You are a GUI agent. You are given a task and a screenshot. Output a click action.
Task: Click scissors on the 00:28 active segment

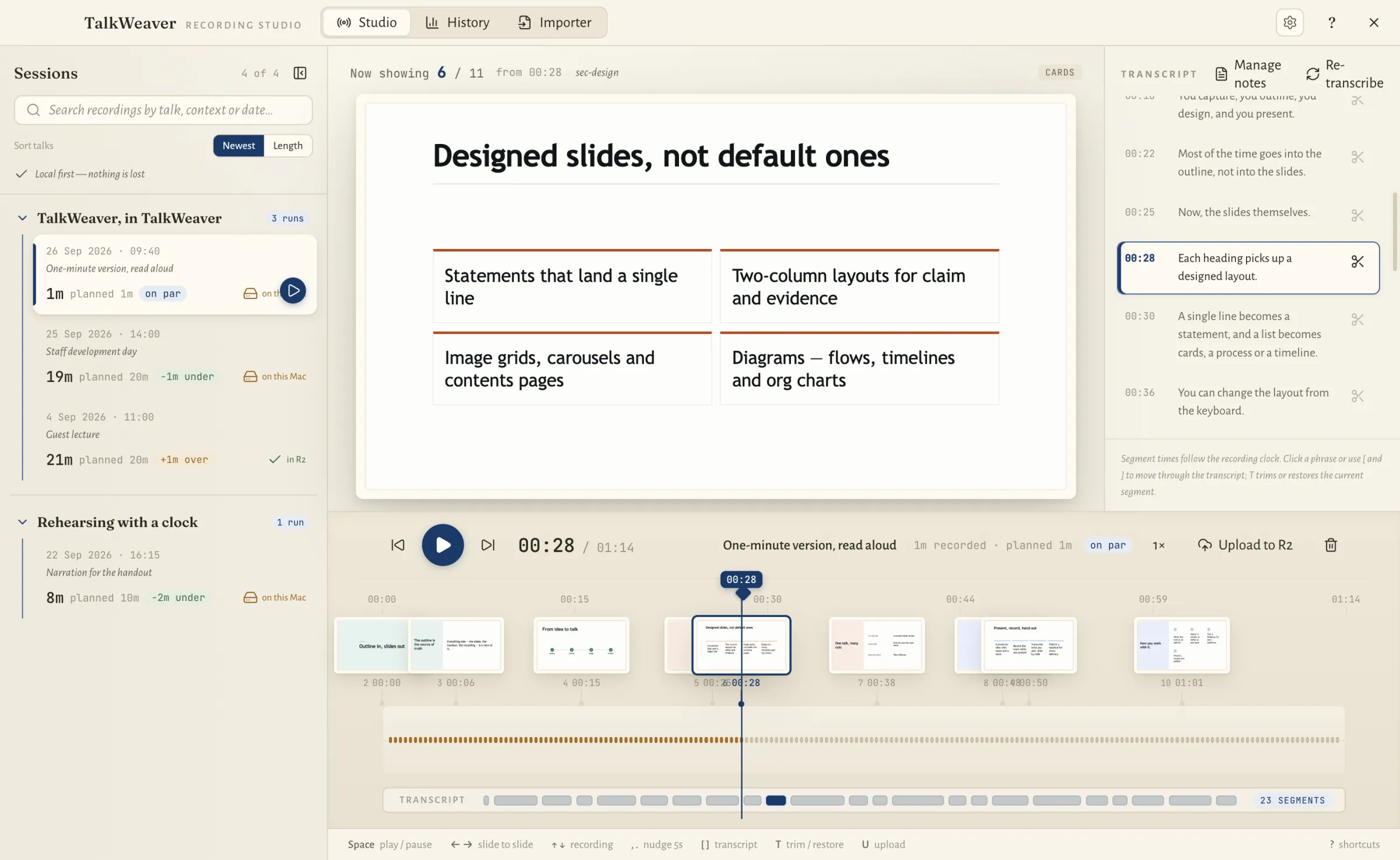[x=1357, y=262]
